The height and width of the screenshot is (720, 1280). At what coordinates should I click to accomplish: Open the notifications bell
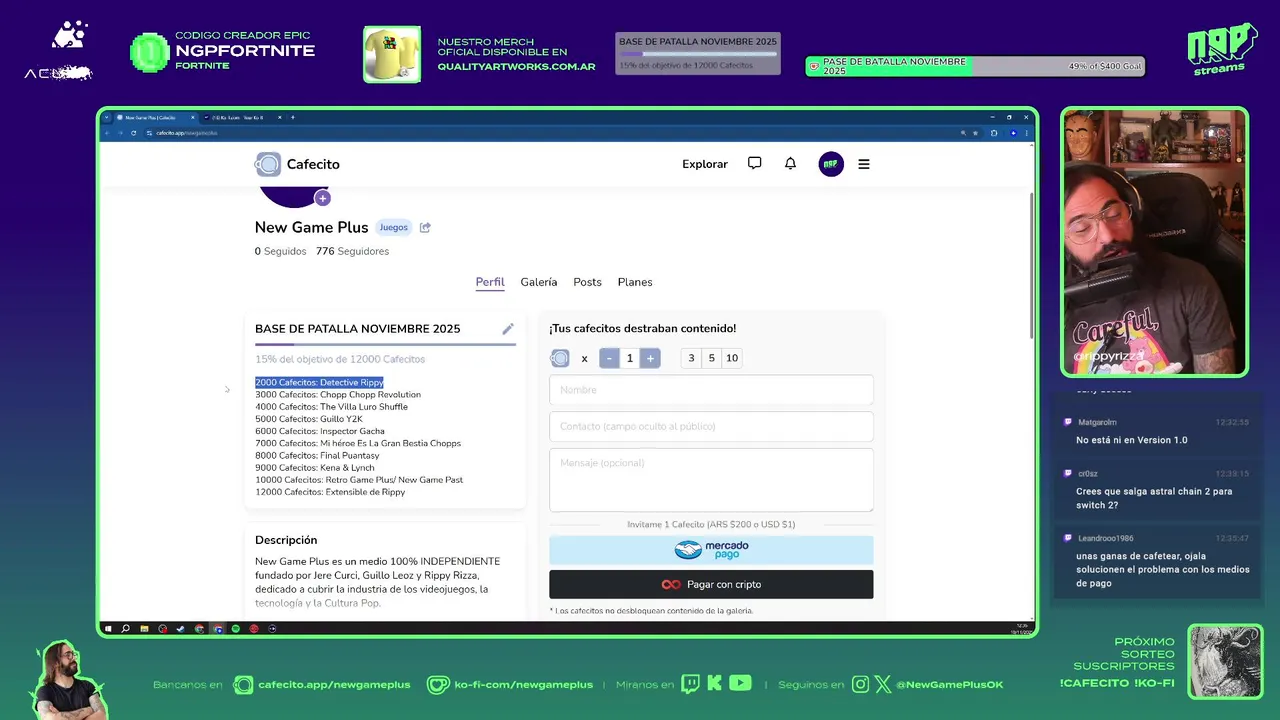tap(790, 163)
